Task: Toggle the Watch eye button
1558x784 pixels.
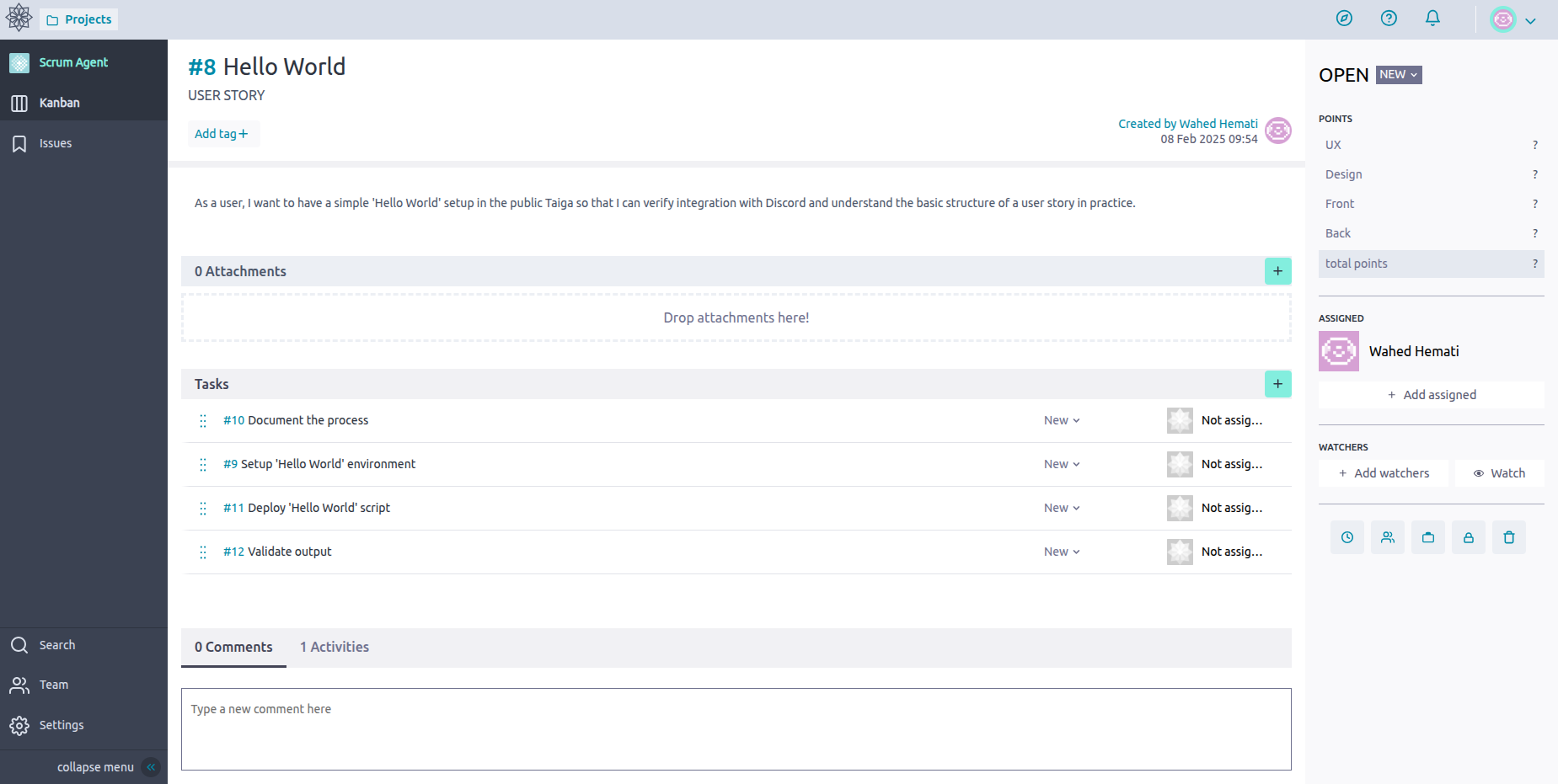Action: [x=1500, y=473]
